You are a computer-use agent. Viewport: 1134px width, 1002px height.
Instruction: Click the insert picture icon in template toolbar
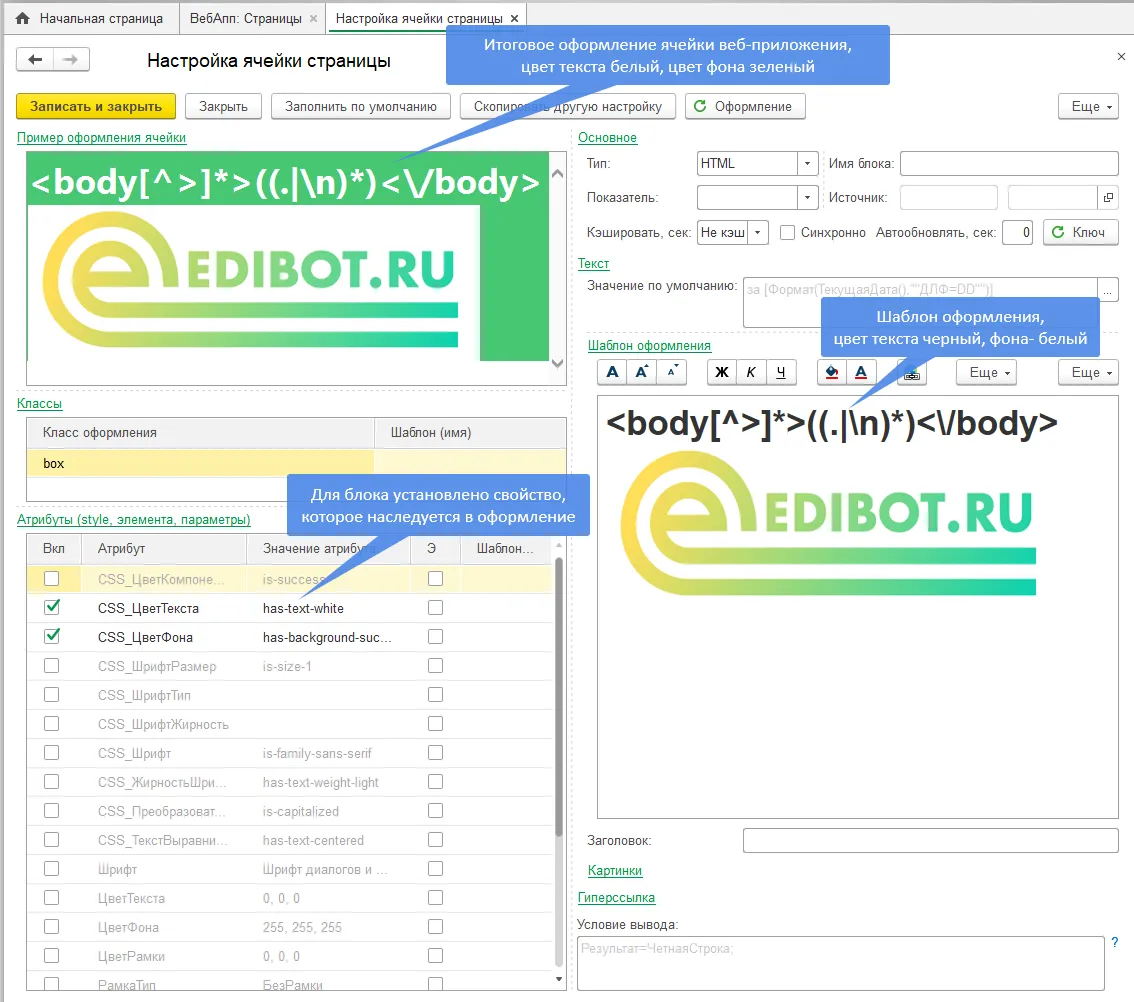[x=912, y=373]
